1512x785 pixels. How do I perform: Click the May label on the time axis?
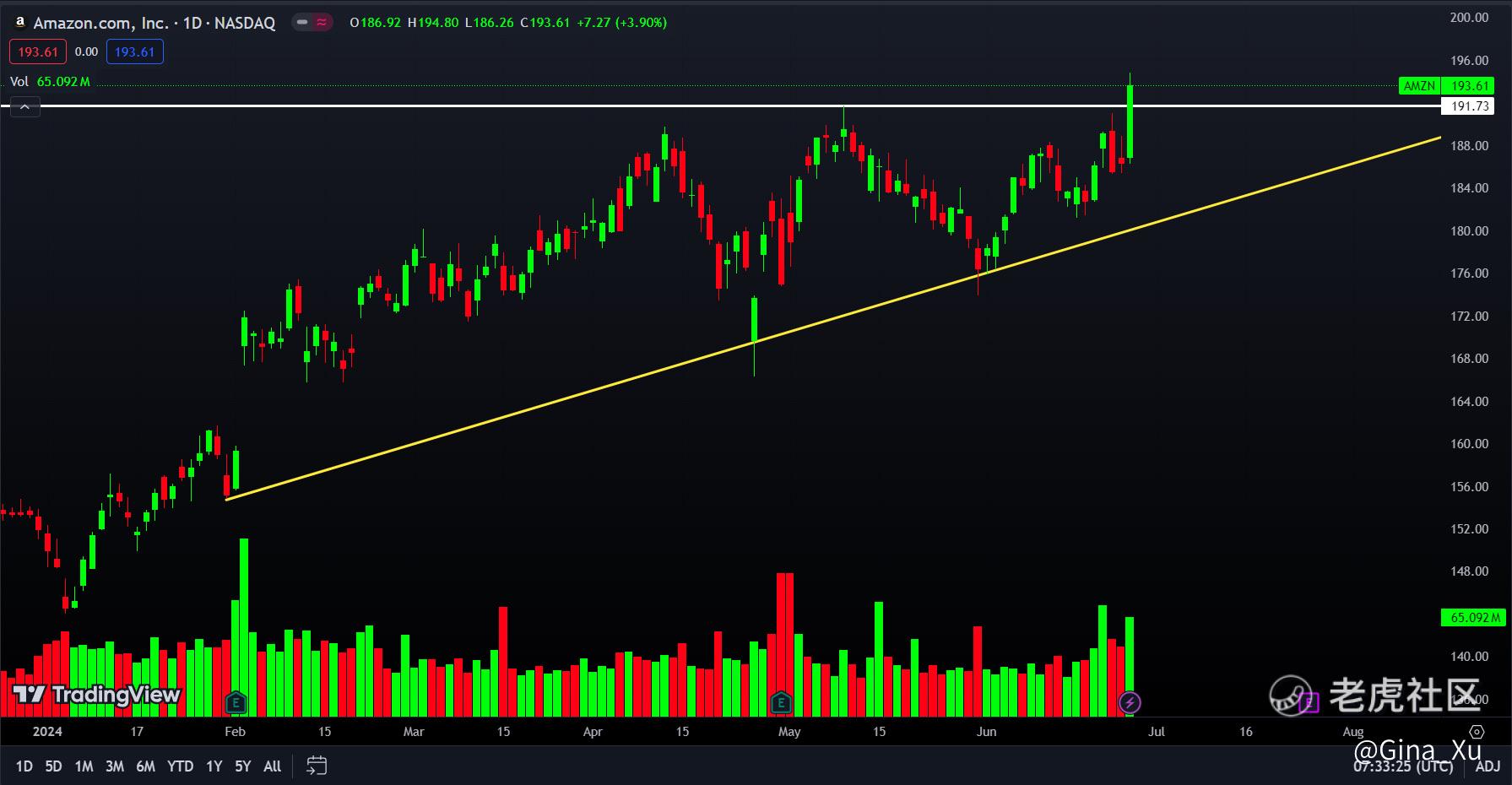tap(789, 732)
